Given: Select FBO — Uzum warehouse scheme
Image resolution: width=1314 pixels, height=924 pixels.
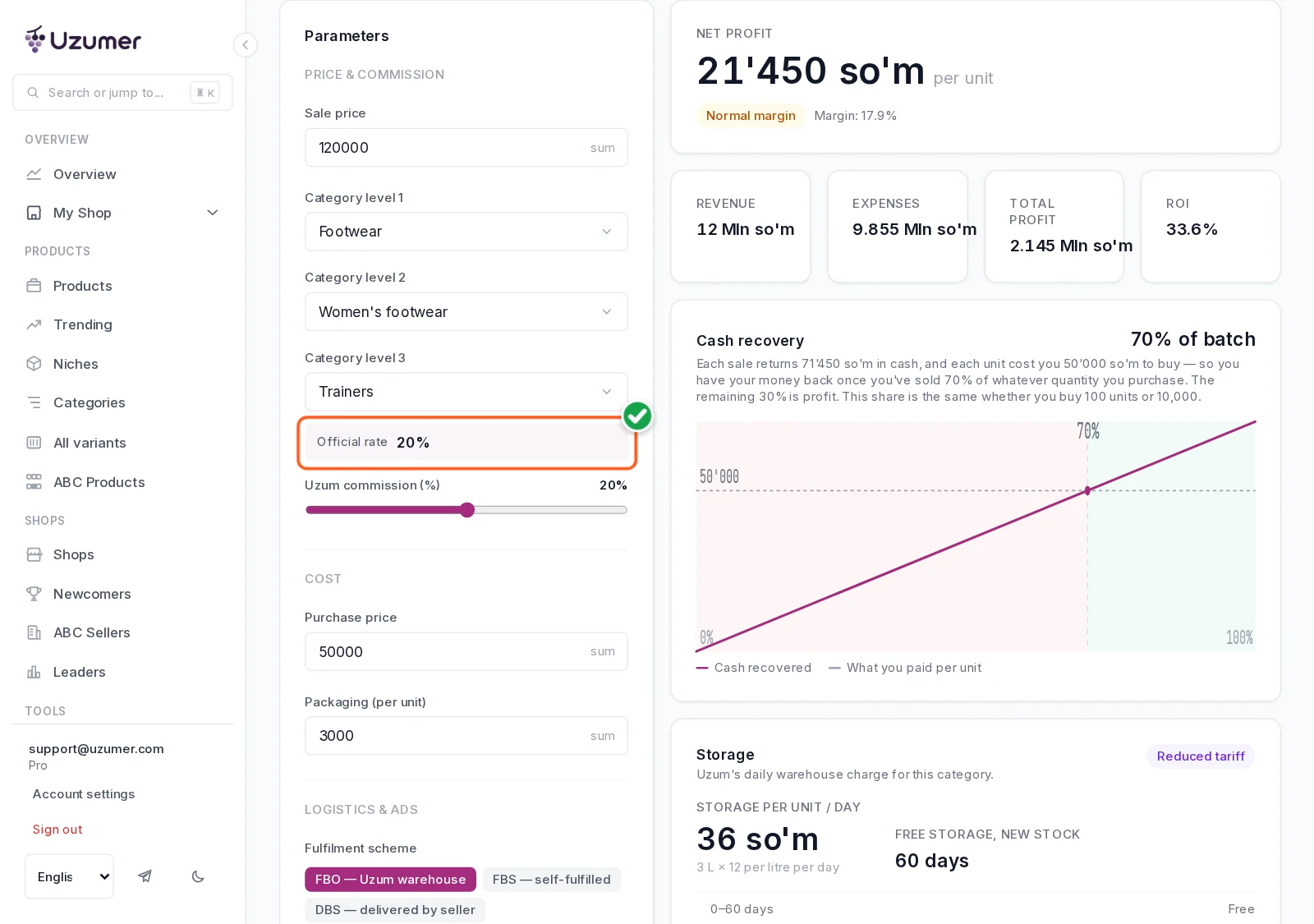Looking at the screenshot, I should click(x=390, y=880).
